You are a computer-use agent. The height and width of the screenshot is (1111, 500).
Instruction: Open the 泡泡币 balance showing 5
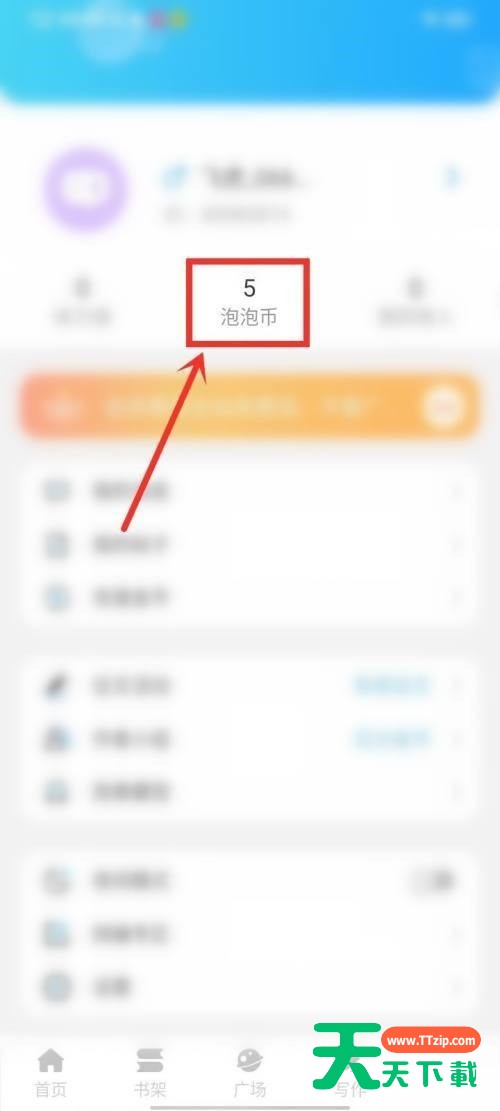pyautogui.click(x=249, y=303)
